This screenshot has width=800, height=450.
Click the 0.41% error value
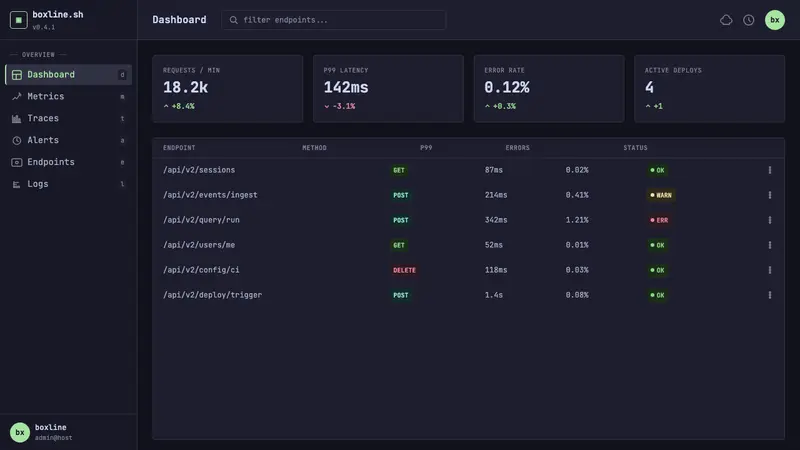point(577,195)
